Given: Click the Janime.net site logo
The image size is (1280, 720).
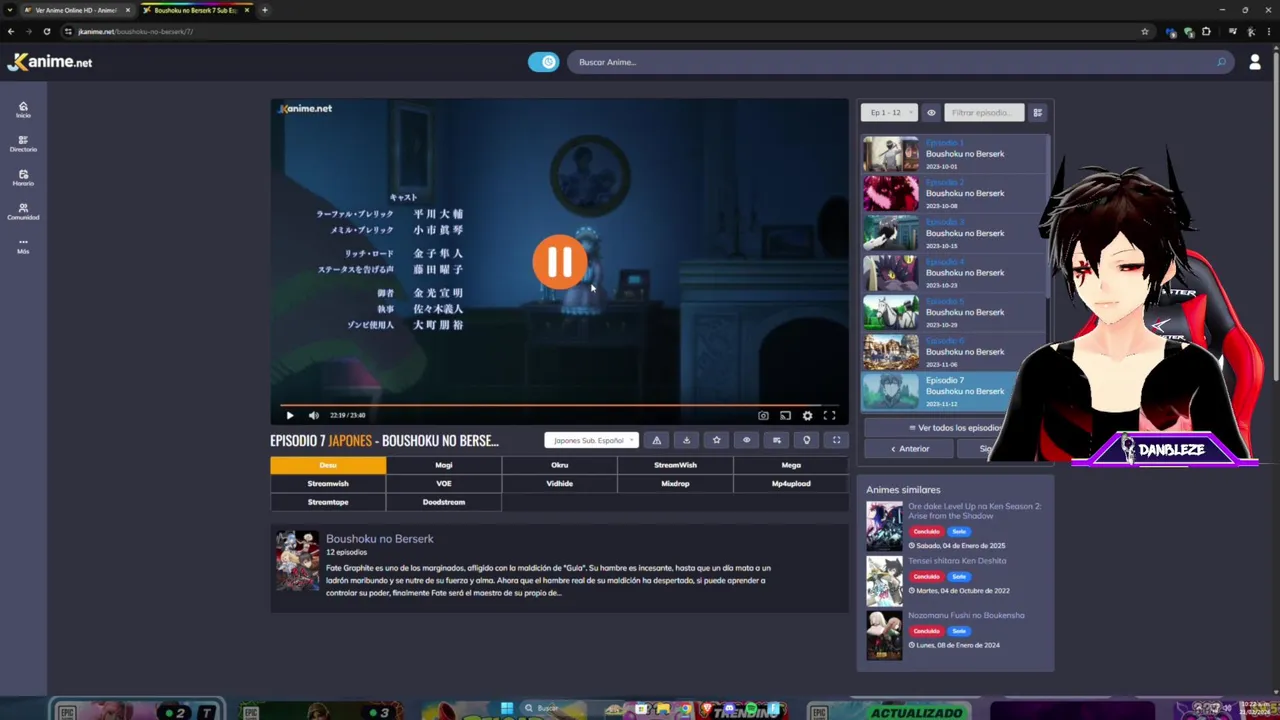Looking at the screenshot, I should point(50,62).
